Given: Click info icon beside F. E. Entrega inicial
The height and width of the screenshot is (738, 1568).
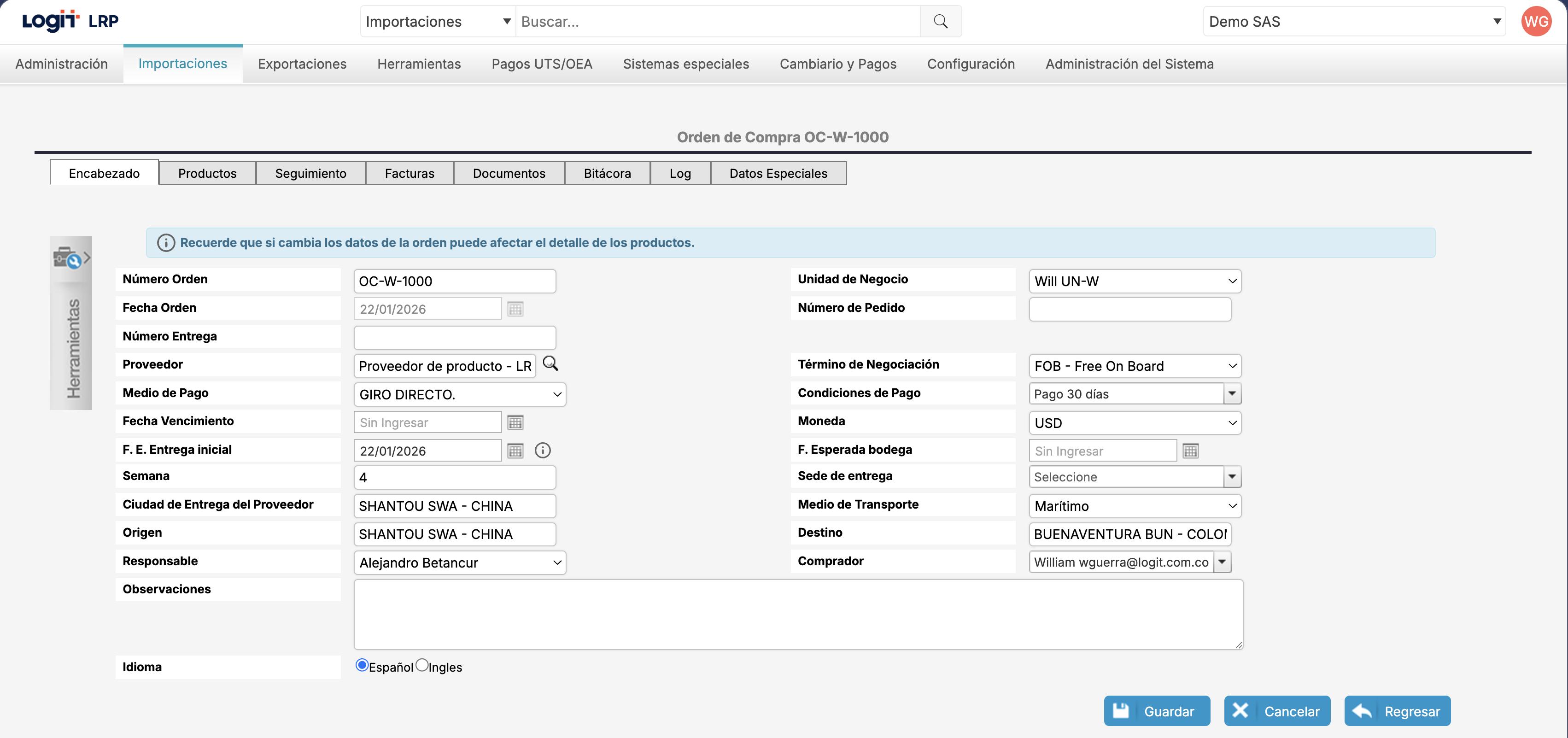Looking at the screenshot, I should (542, 451).
